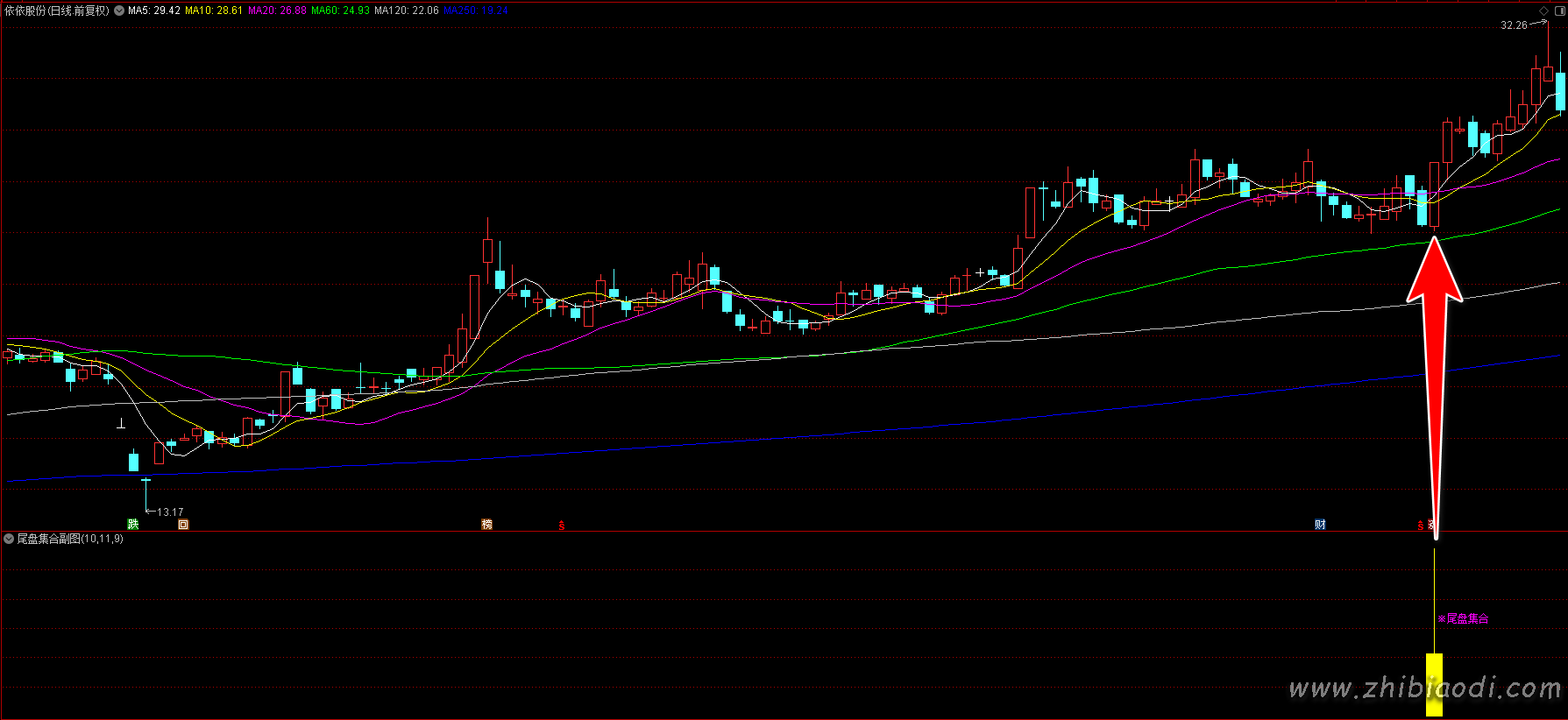This screenshot has height=720, width=1568.
Task: Click the yellow 尾盘集合 signal bar
Action: pos(1434,683)
